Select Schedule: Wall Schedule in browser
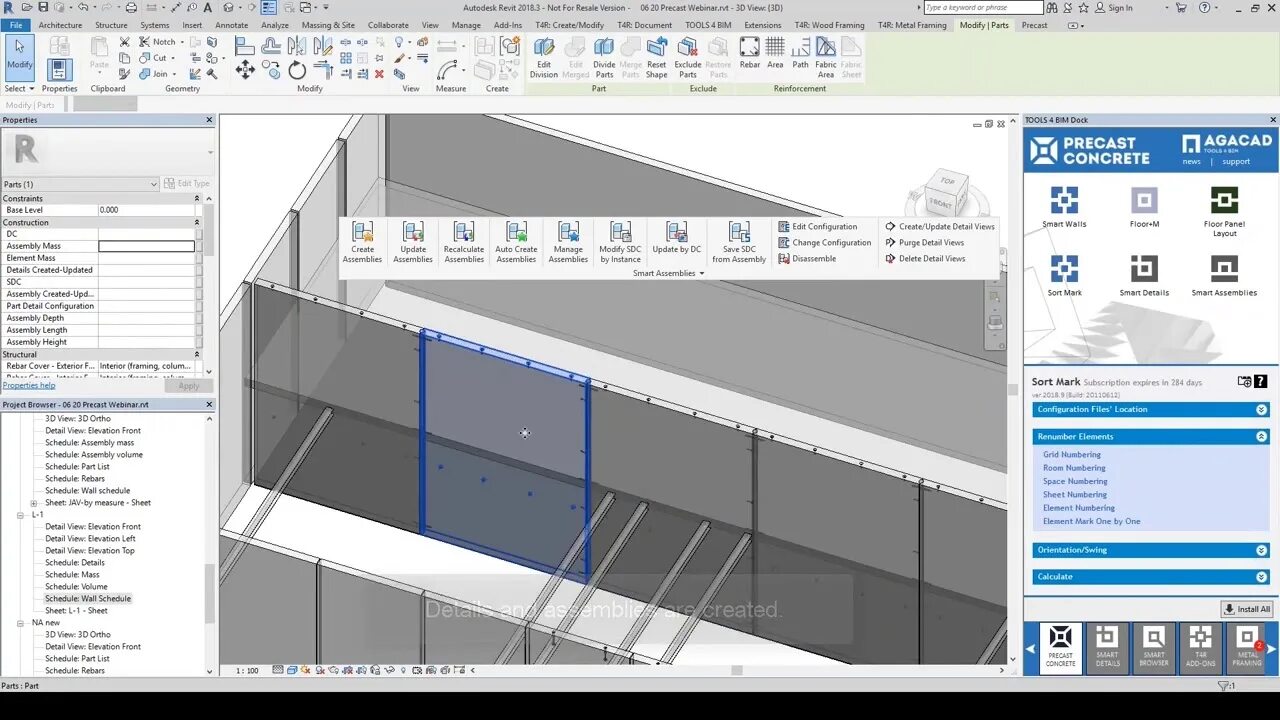Screen dimensions: 1280x720 point(88,598)
